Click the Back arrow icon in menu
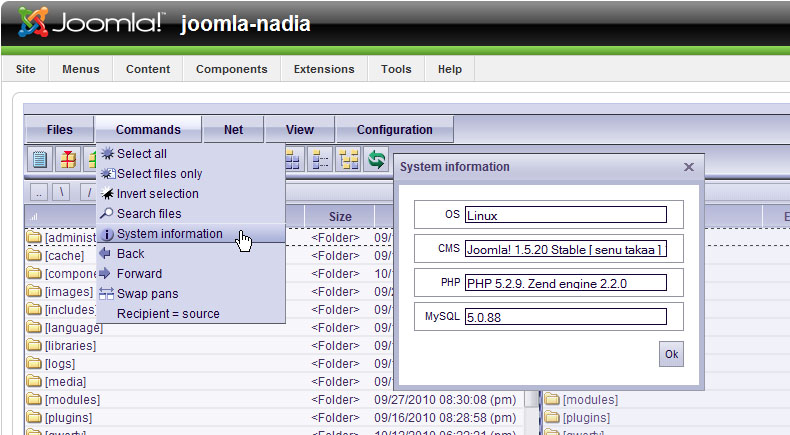This screenshot has height=435, width=790. (105, 253)
